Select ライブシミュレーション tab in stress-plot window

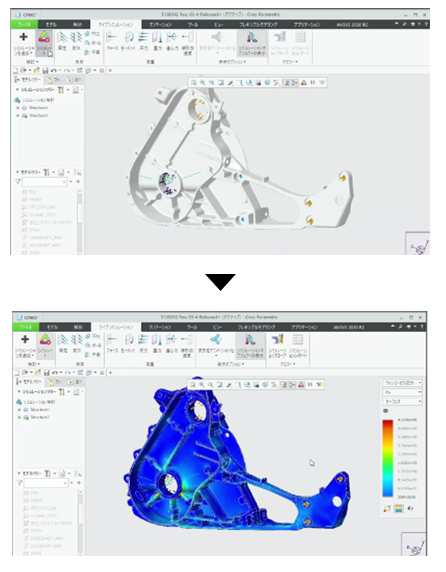click(116, 327)
